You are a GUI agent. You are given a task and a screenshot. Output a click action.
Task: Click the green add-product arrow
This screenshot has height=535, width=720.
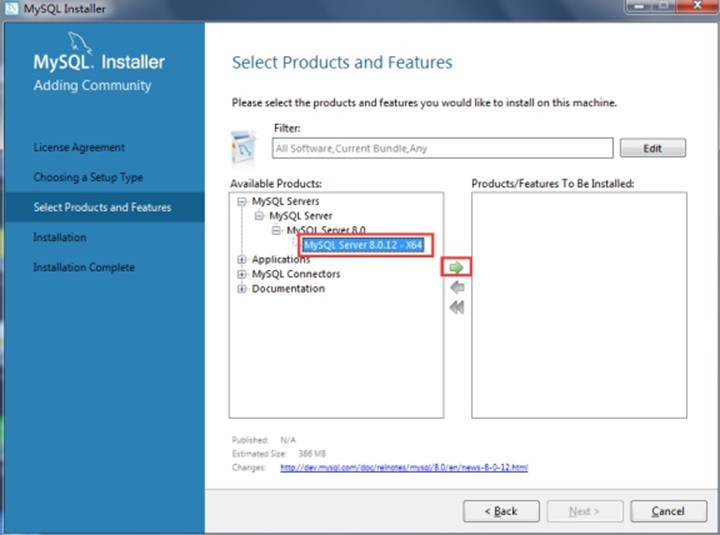(x=457, y=267)
